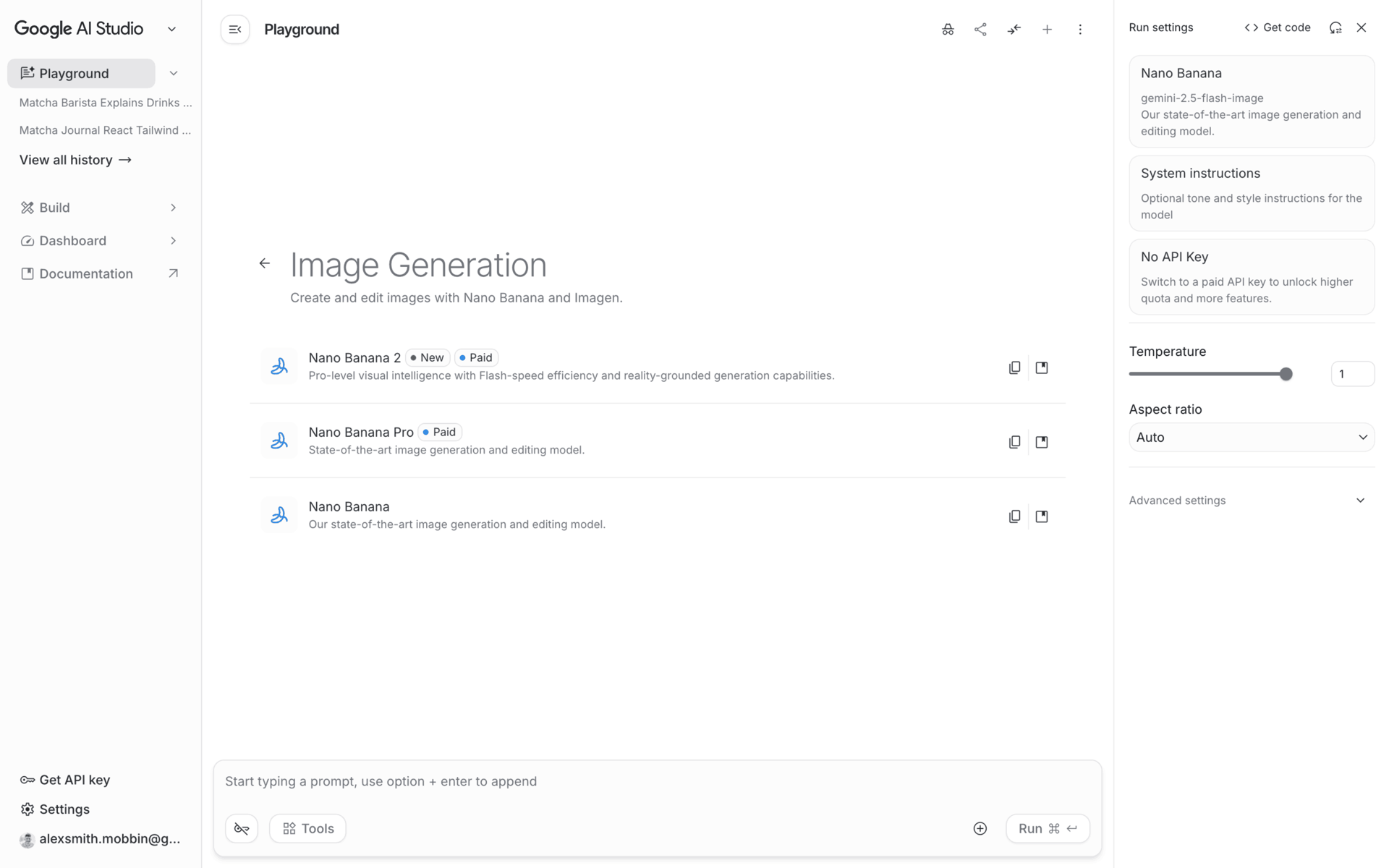Select the Nano Banana Pro model title

(x=361, y=433)
